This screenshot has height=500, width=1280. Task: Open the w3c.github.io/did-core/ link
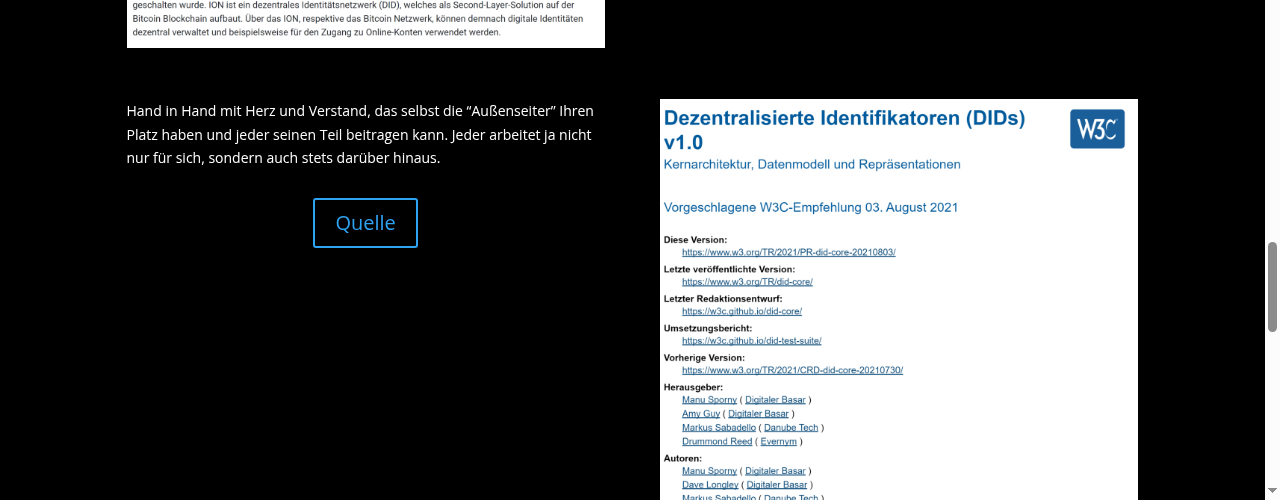[x=742, y=311]
